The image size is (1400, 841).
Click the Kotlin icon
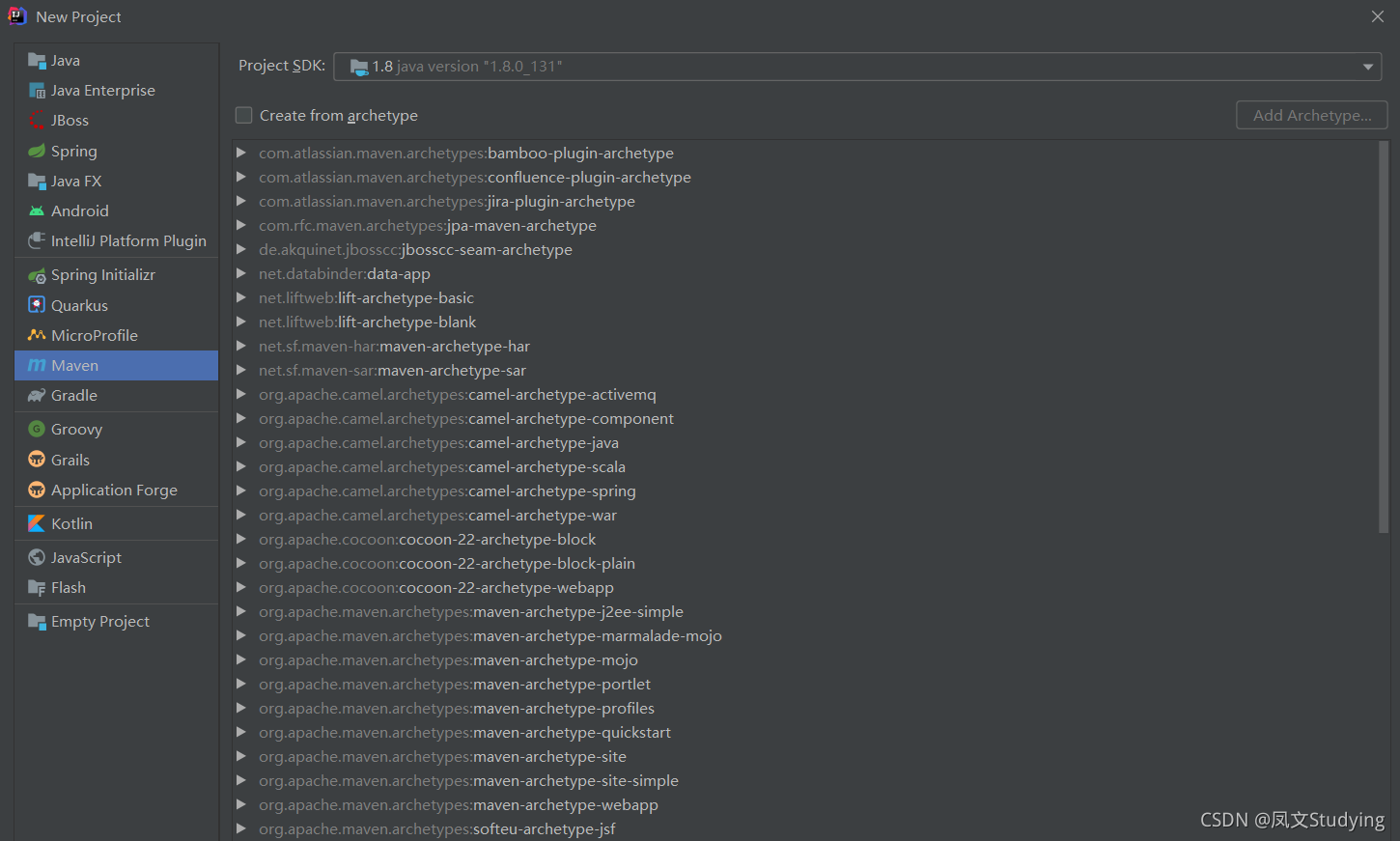click(37, 523)
